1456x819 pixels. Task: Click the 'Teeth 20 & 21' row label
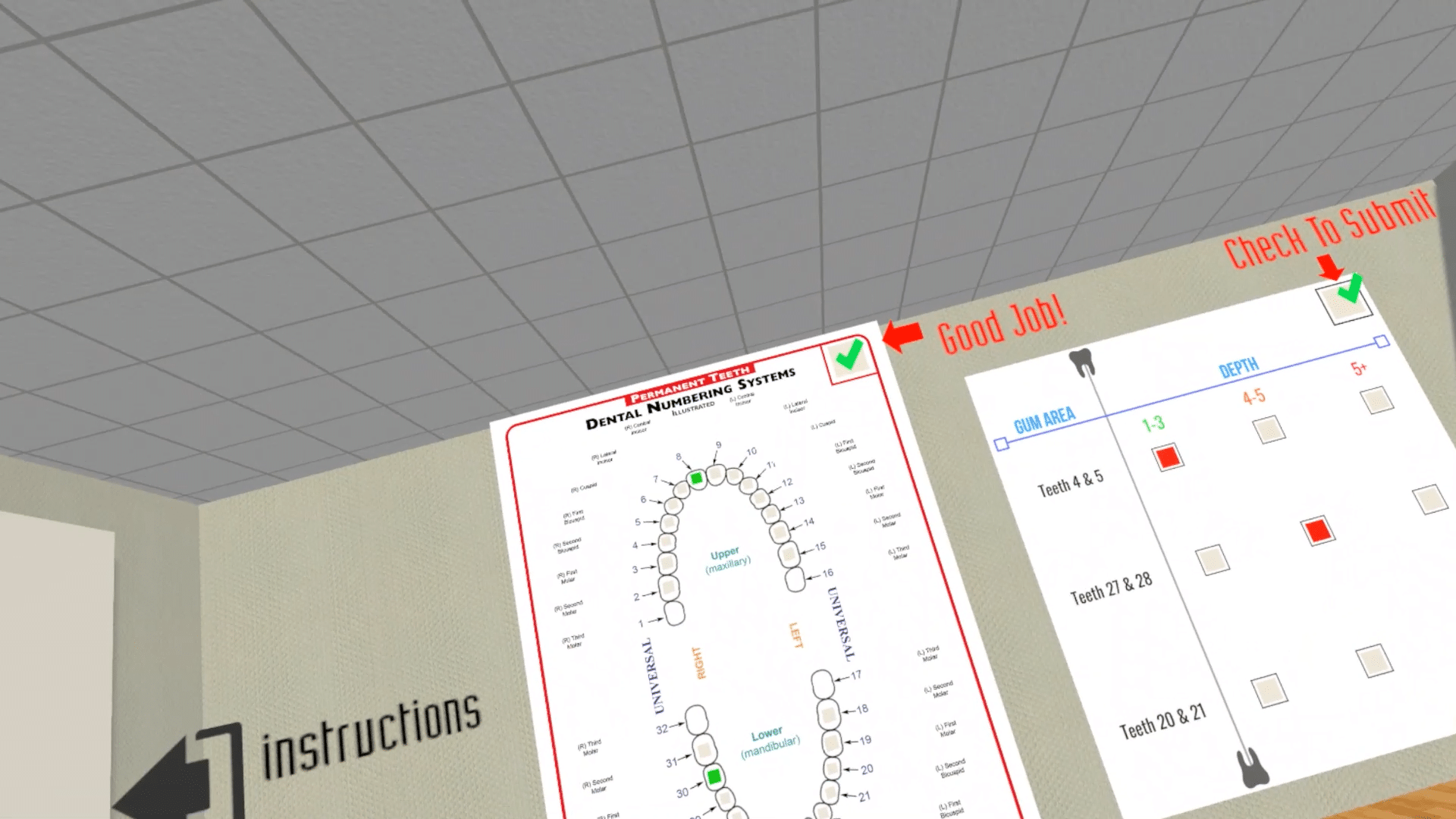(x=1163, y=721)
